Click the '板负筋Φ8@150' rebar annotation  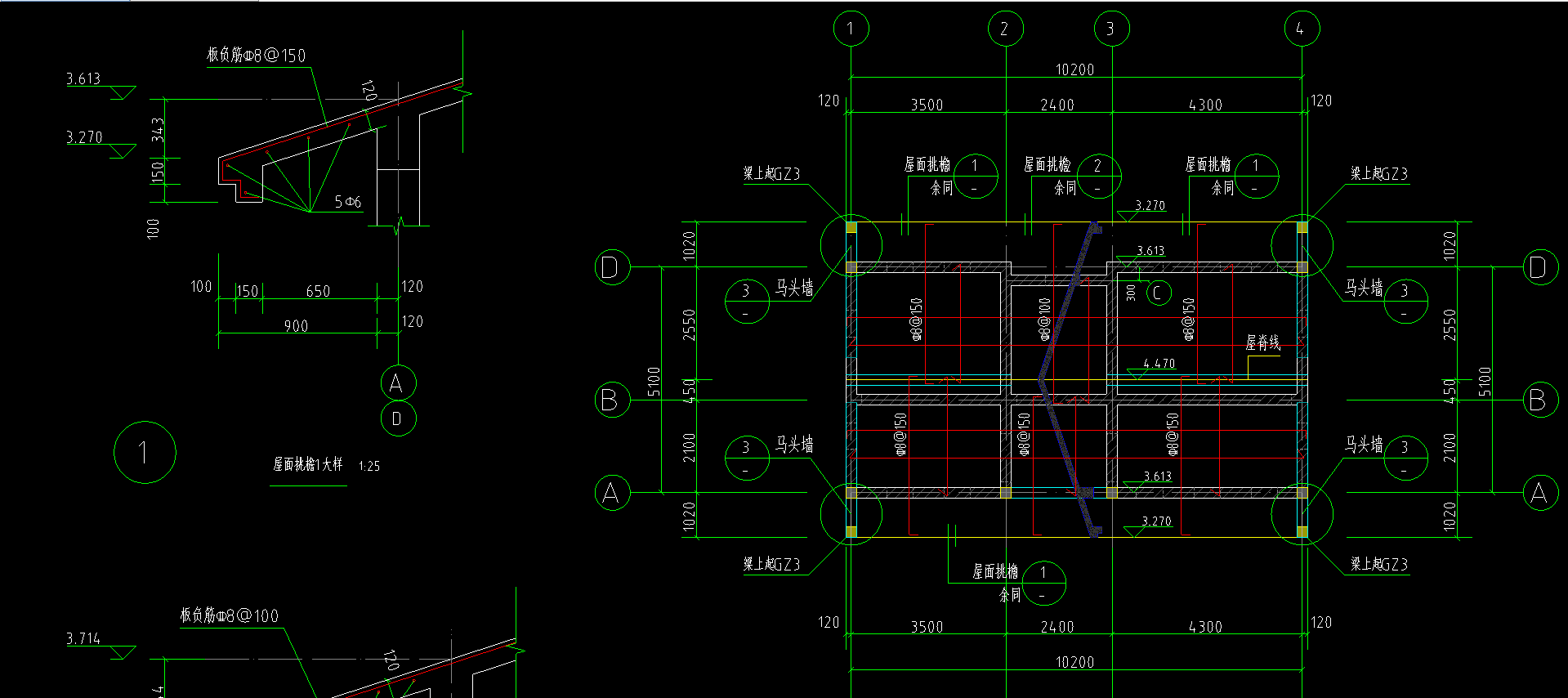[x=256, y=55]
